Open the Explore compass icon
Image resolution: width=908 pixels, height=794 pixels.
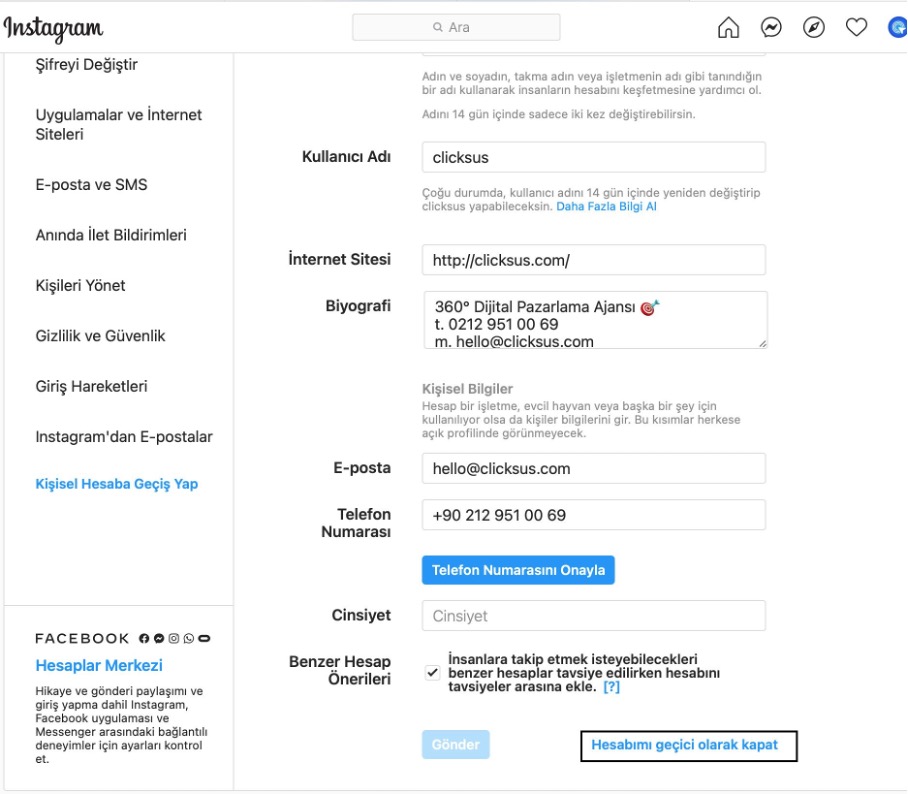click(814, 28)
